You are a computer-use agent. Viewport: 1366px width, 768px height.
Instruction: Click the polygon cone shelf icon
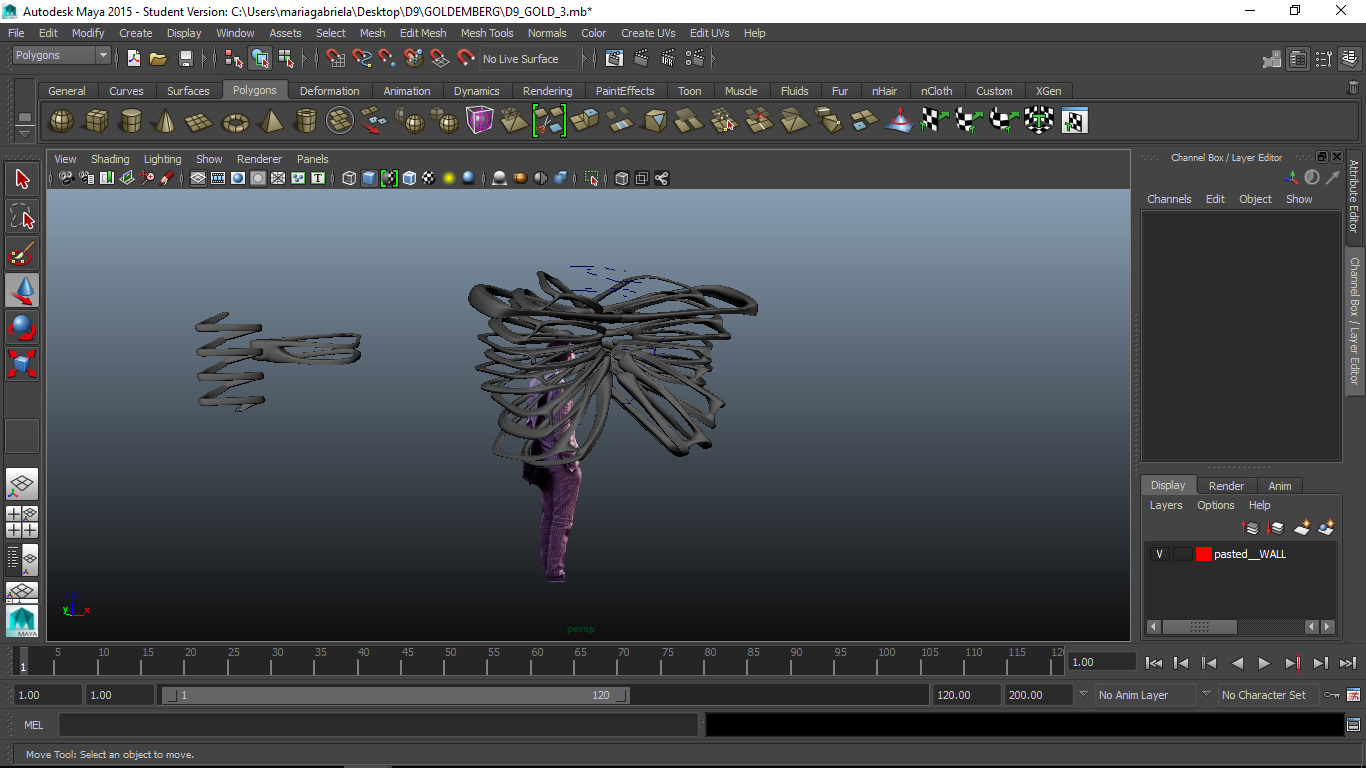coord(164,121)
